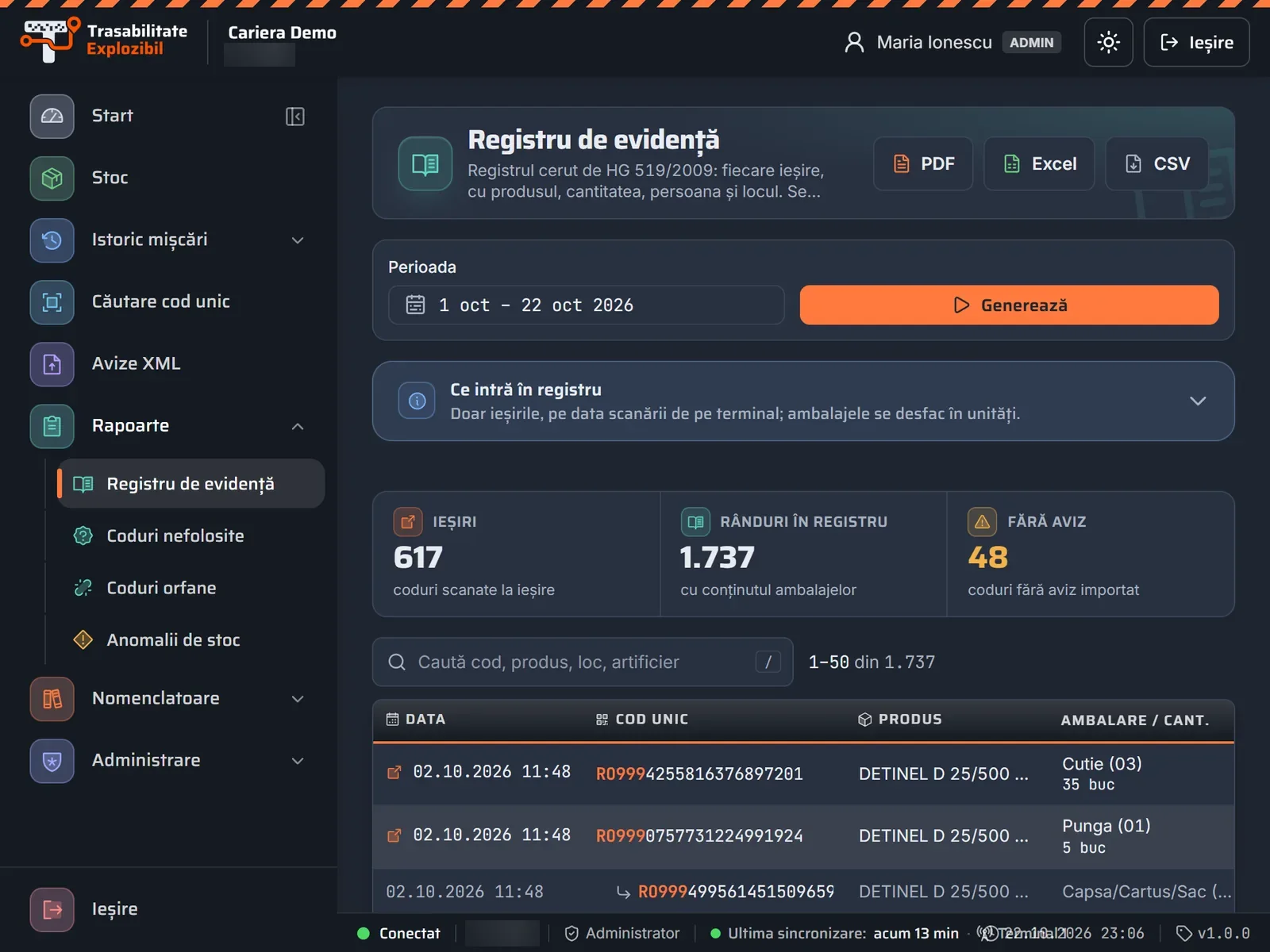Select Registru de evidență in sidebar
The width and height of the screenshot is (1270, 952).
pos(190,484)
